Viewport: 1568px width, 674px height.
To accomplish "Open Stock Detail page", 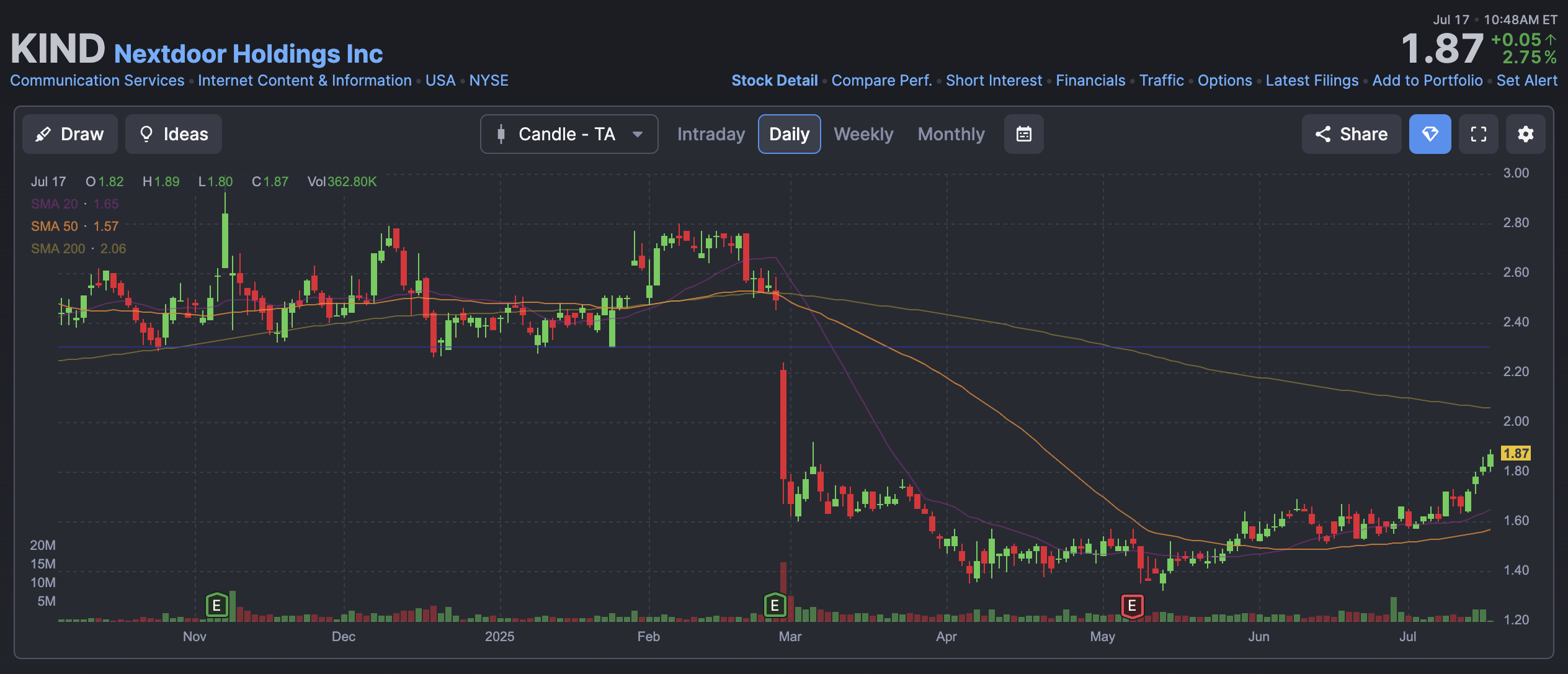I will click(774, 81).
